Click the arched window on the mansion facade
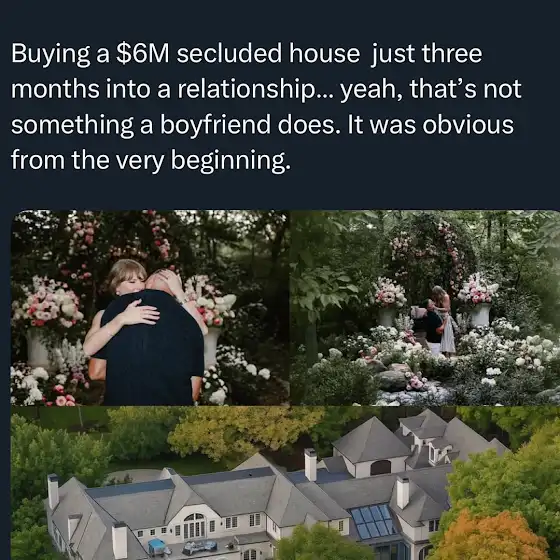Image resolution: width=560 pixels, height=560 pixels. point(194,525)
